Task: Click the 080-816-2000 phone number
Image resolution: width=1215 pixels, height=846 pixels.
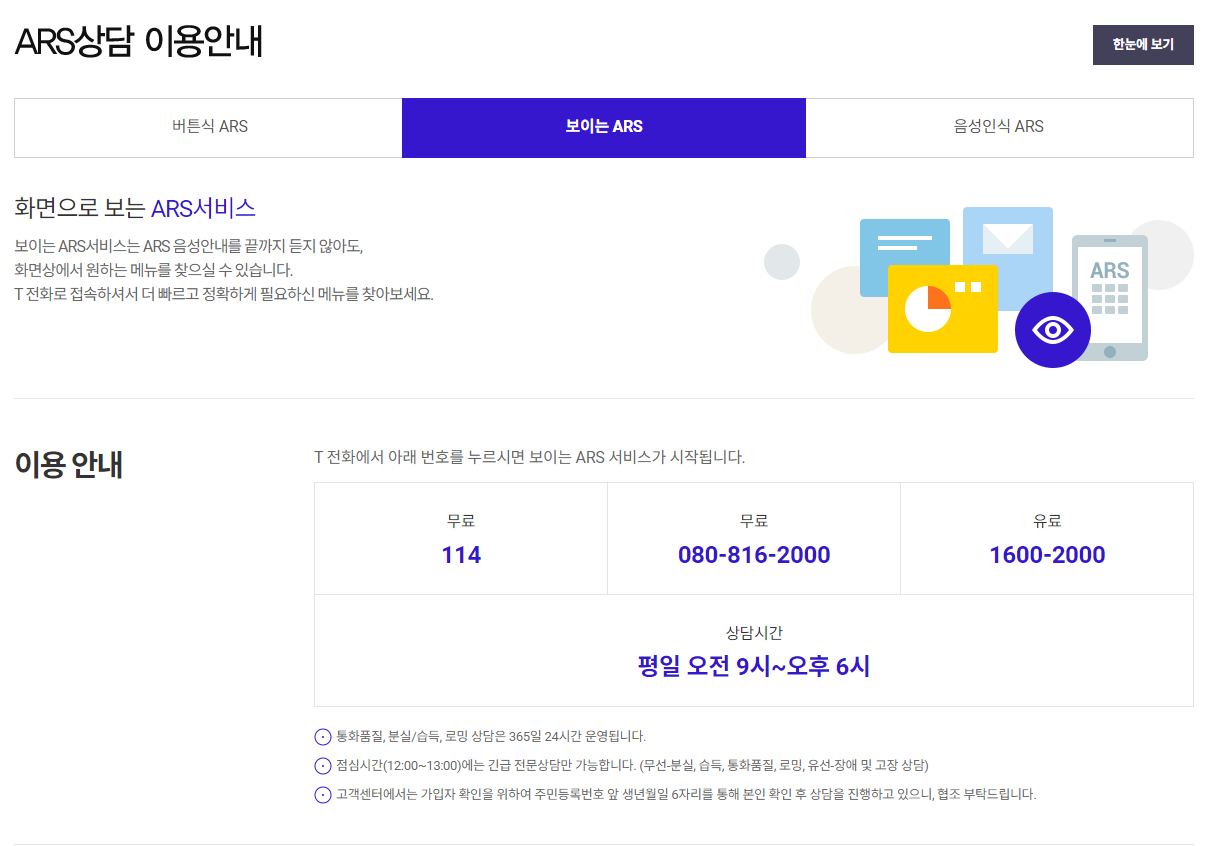Action: coord(753,554)
